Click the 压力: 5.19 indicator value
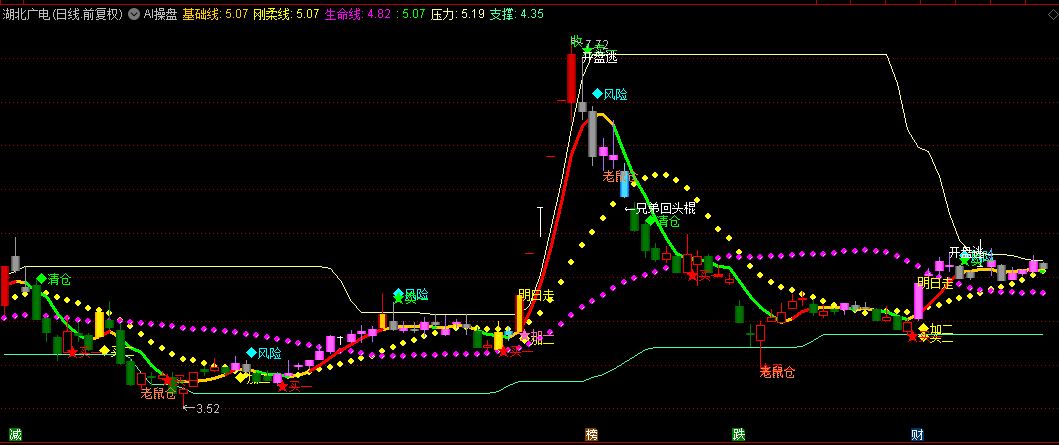This screenshot has height=445, width=1059. pos(458,14)
